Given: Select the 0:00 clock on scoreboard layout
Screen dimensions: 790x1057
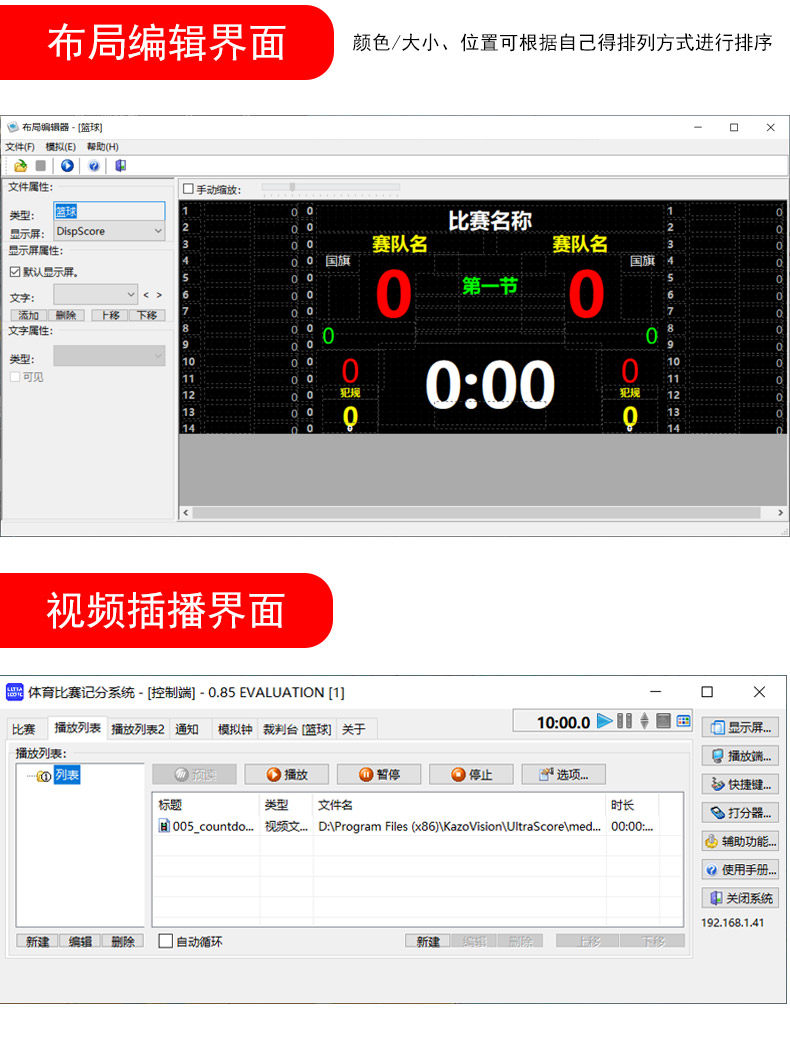Looking at the screenshot, I should [x=490, y=384].
